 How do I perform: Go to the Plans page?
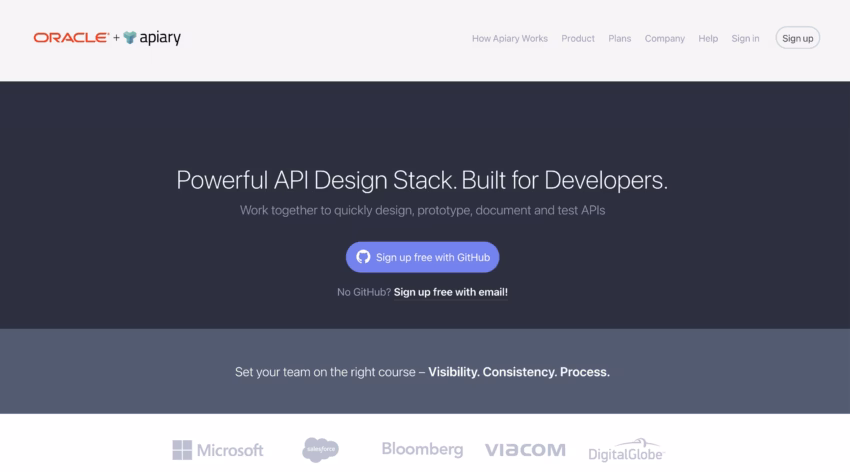click(x=620, y=39)
